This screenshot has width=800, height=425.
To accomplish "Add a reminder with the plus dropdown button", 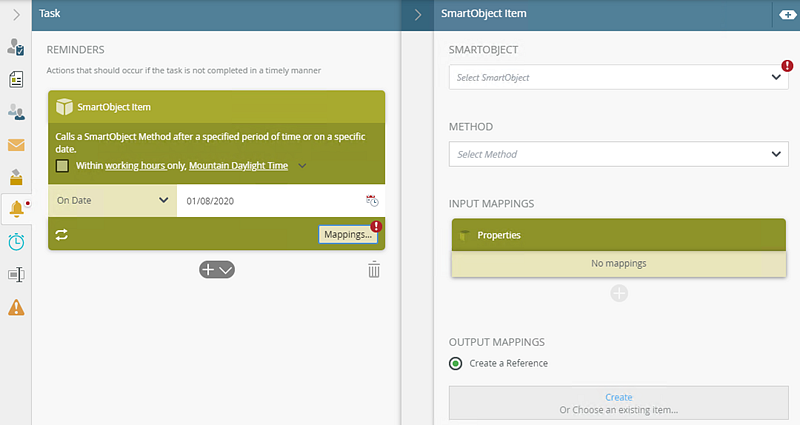I will tap(217, 269).
